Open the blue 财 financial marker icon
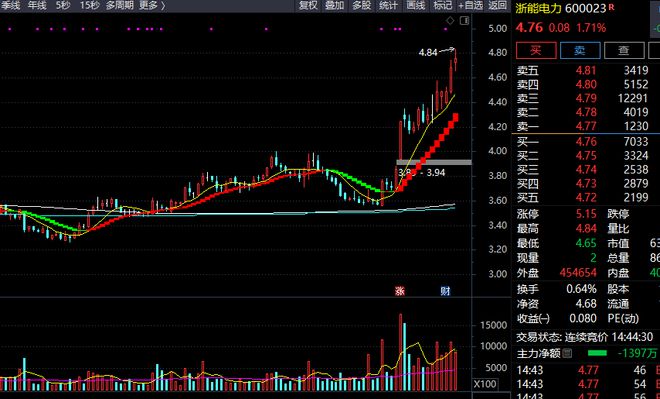The image size is (660, 399). tap(445, 291)
